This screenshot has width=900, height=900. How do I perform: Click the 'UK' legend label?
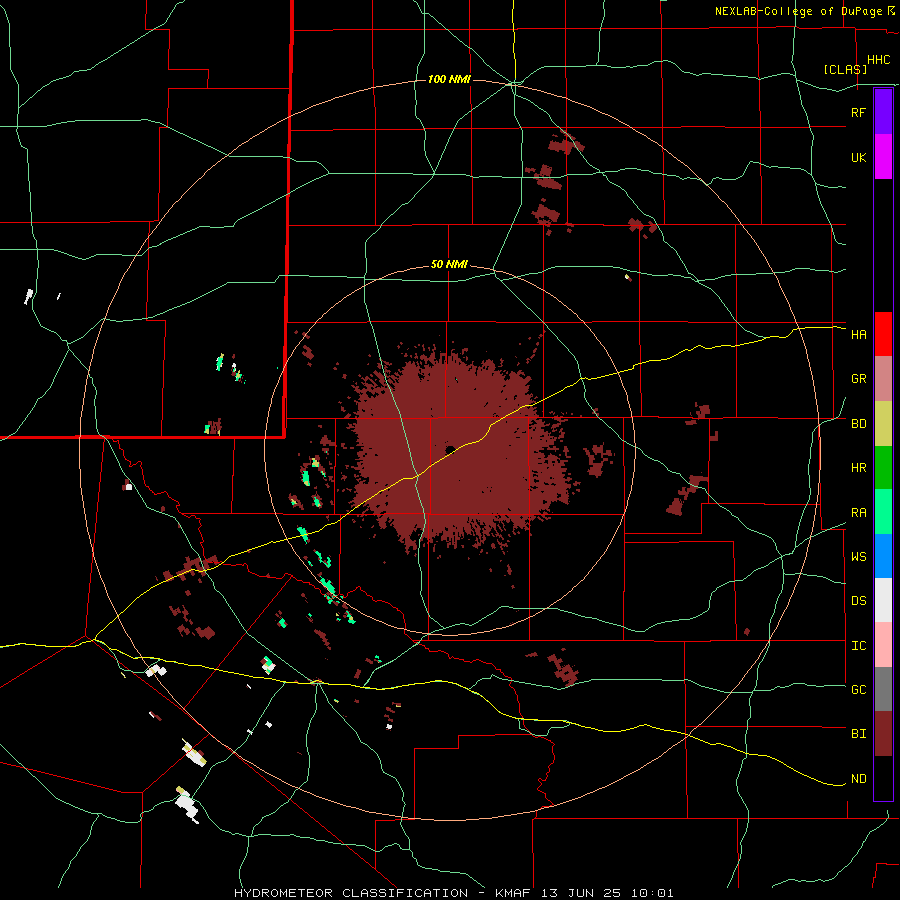(858, 157)
